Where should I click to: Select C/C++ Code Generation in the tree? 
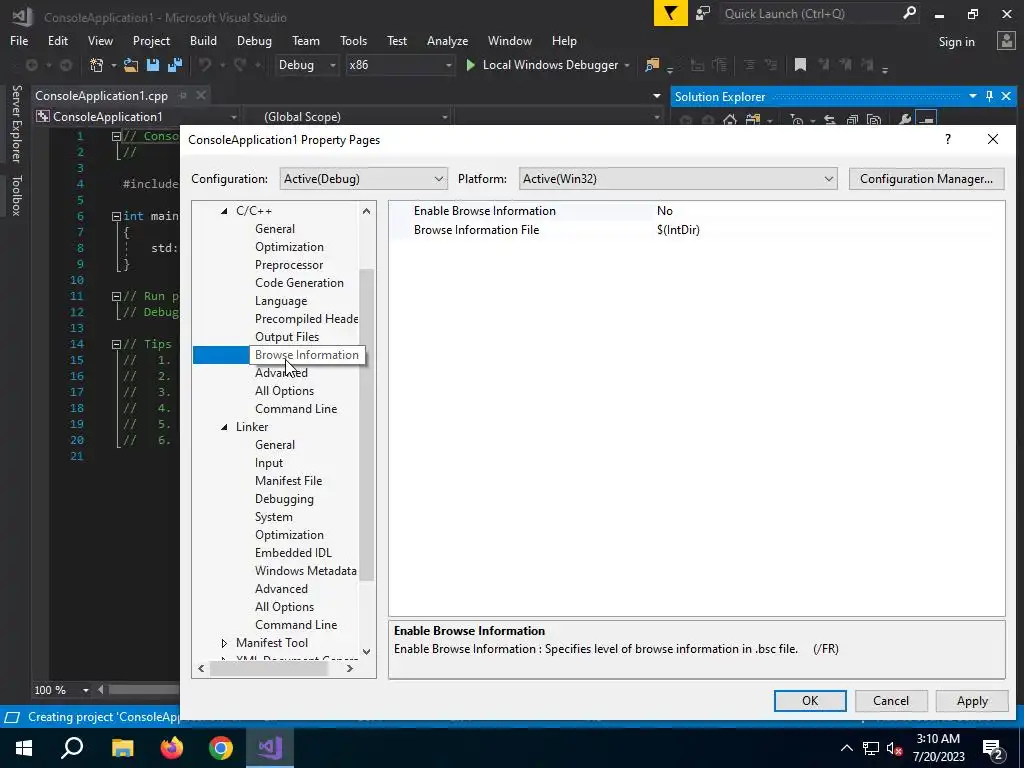click(299, 283)
